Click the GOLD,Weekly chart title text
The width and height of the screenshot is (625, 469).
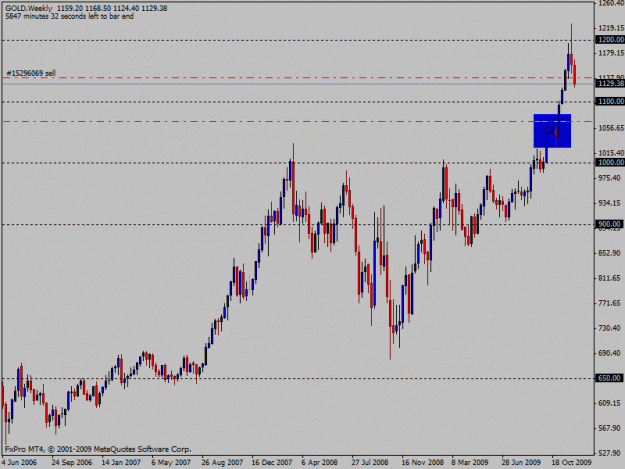click(86, 8)
